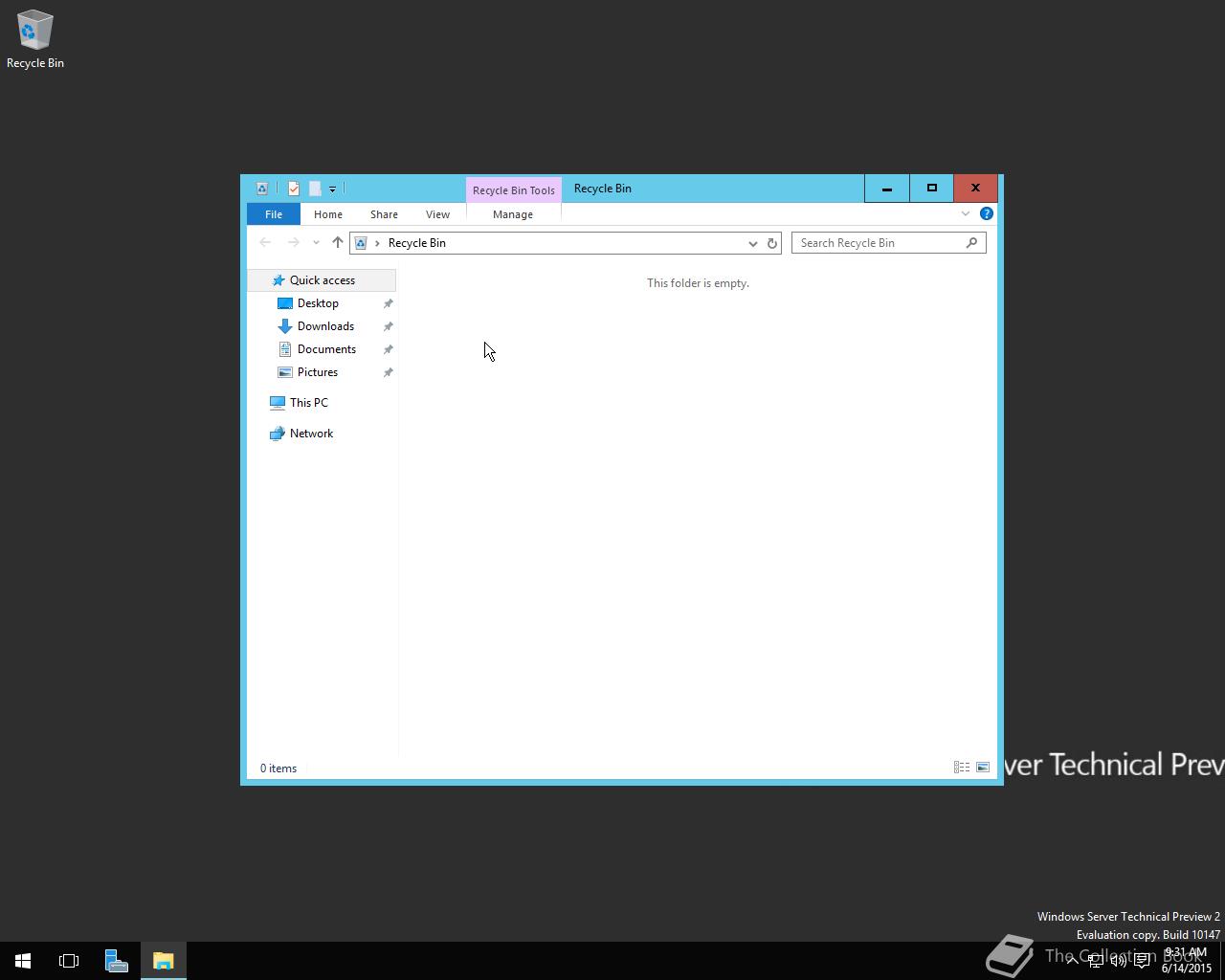Open the address bar history dropdown
Viewport: 1225px width, 980px height.
(x=752, y=243)
